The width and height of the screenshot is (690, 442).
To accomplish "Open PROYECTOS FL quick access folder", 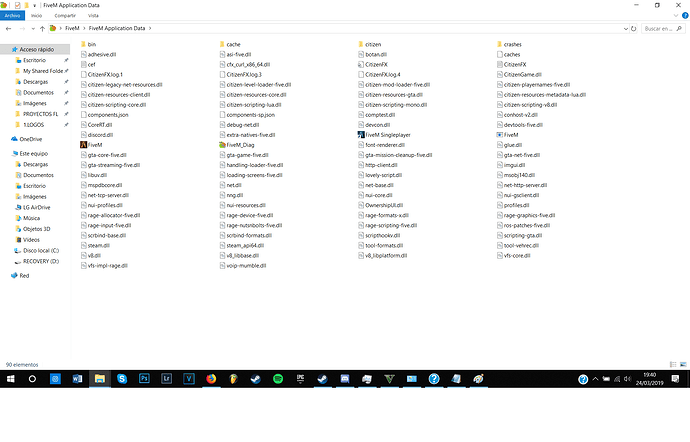I will point(40,114).
